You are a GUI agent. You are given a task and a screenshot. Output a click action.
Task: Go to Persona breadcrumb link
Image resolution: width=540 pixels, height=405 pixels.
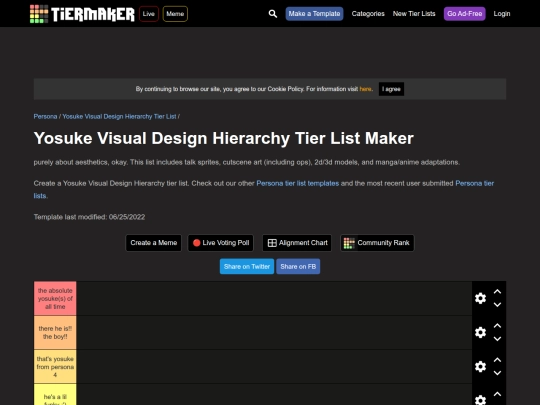point(45,116)
